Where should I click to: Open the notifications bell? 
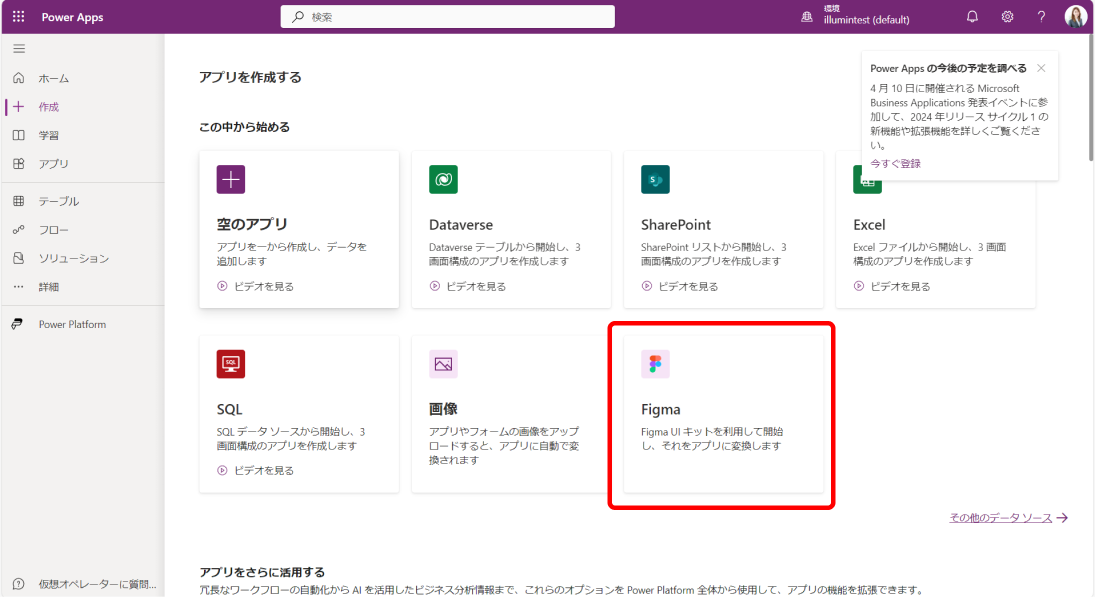[x=972, y=17]
